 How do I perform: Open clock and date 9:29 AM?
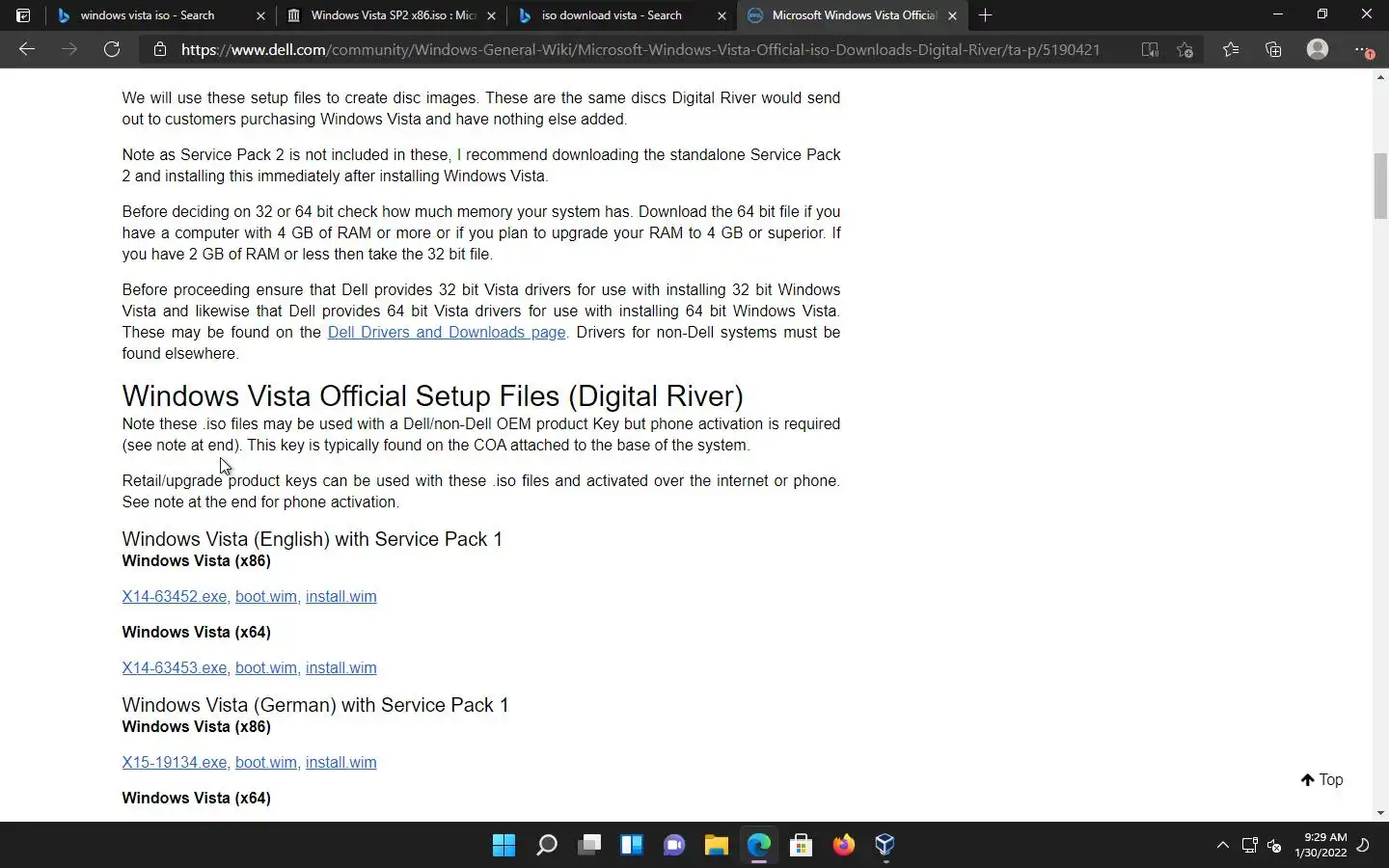point(1321,845)
